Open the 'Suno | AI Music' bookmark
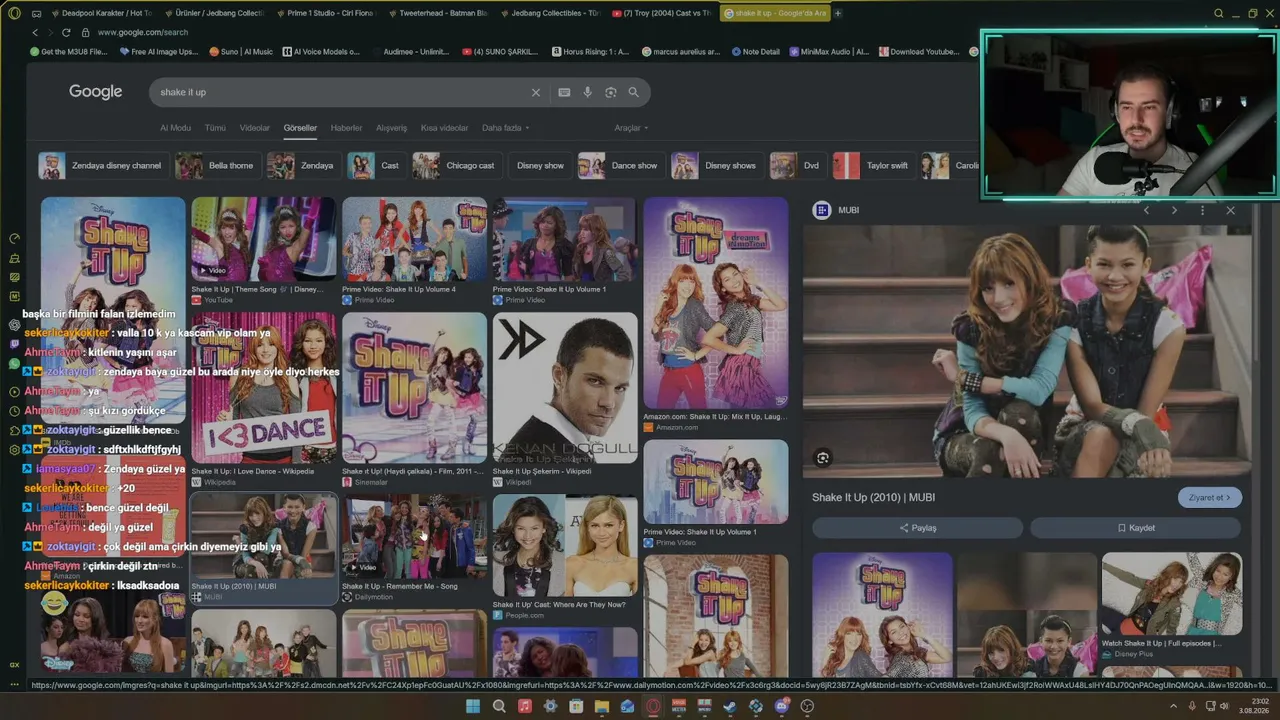The height and width of the screenshot is (720, 1280). point(239,52)
